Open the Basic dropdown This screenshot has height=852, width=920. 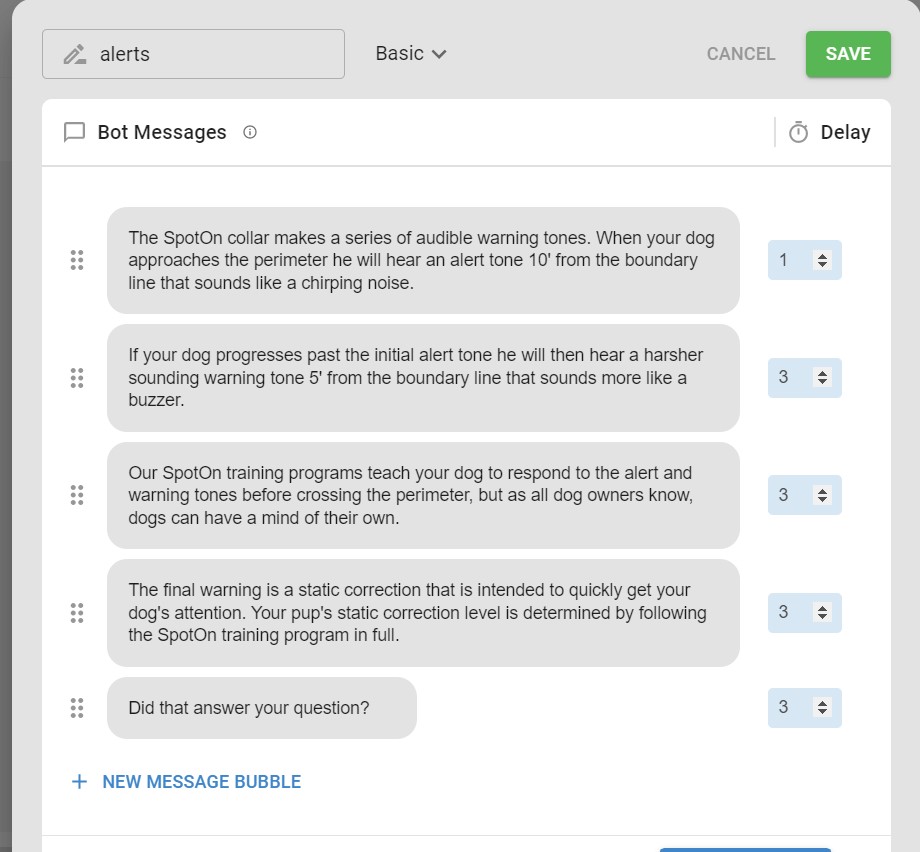[x=411, y=53]
